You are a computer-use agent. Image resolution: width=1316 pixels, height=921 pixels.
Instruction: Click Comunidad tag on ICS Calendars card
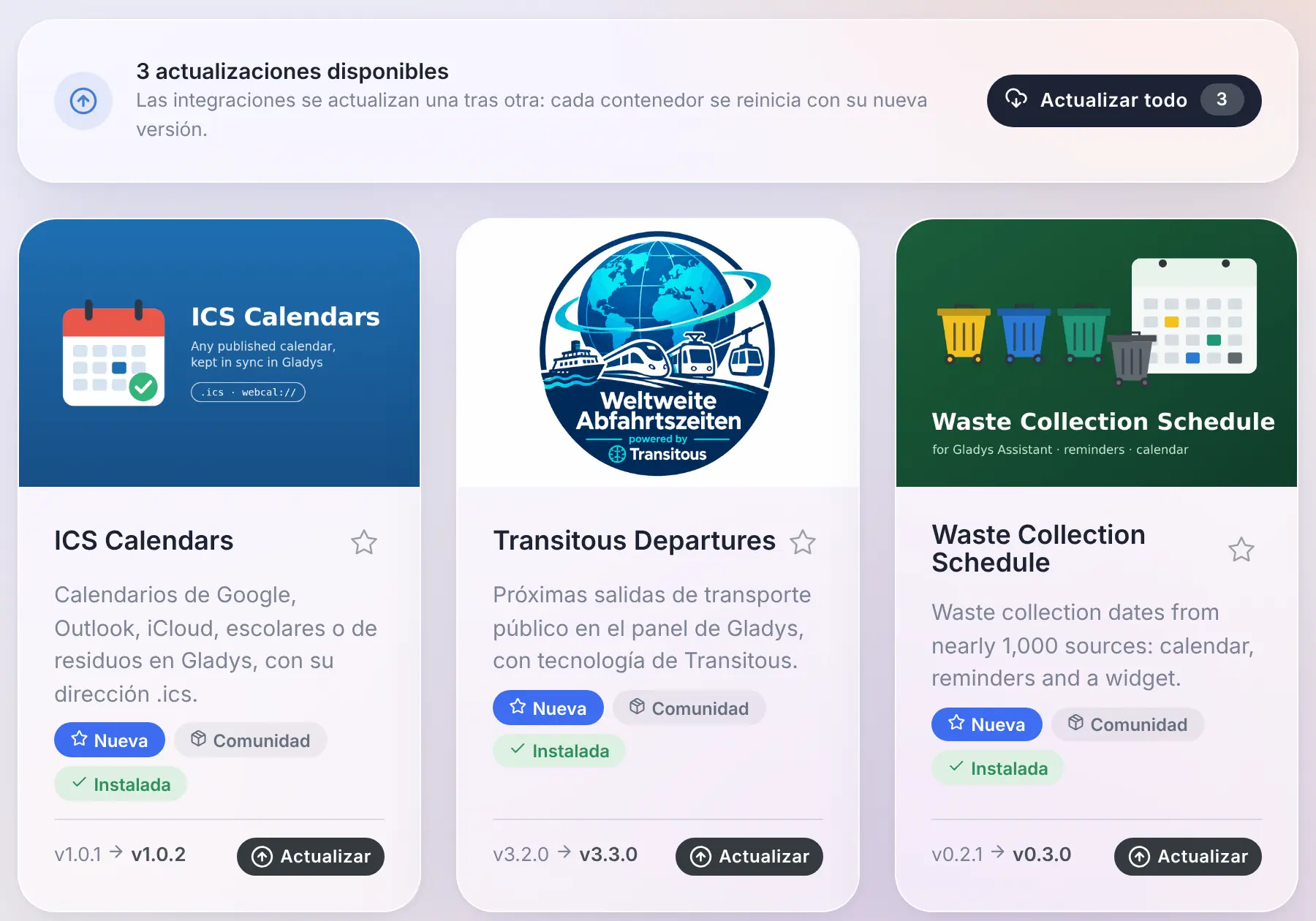click(x=250, y=740)
